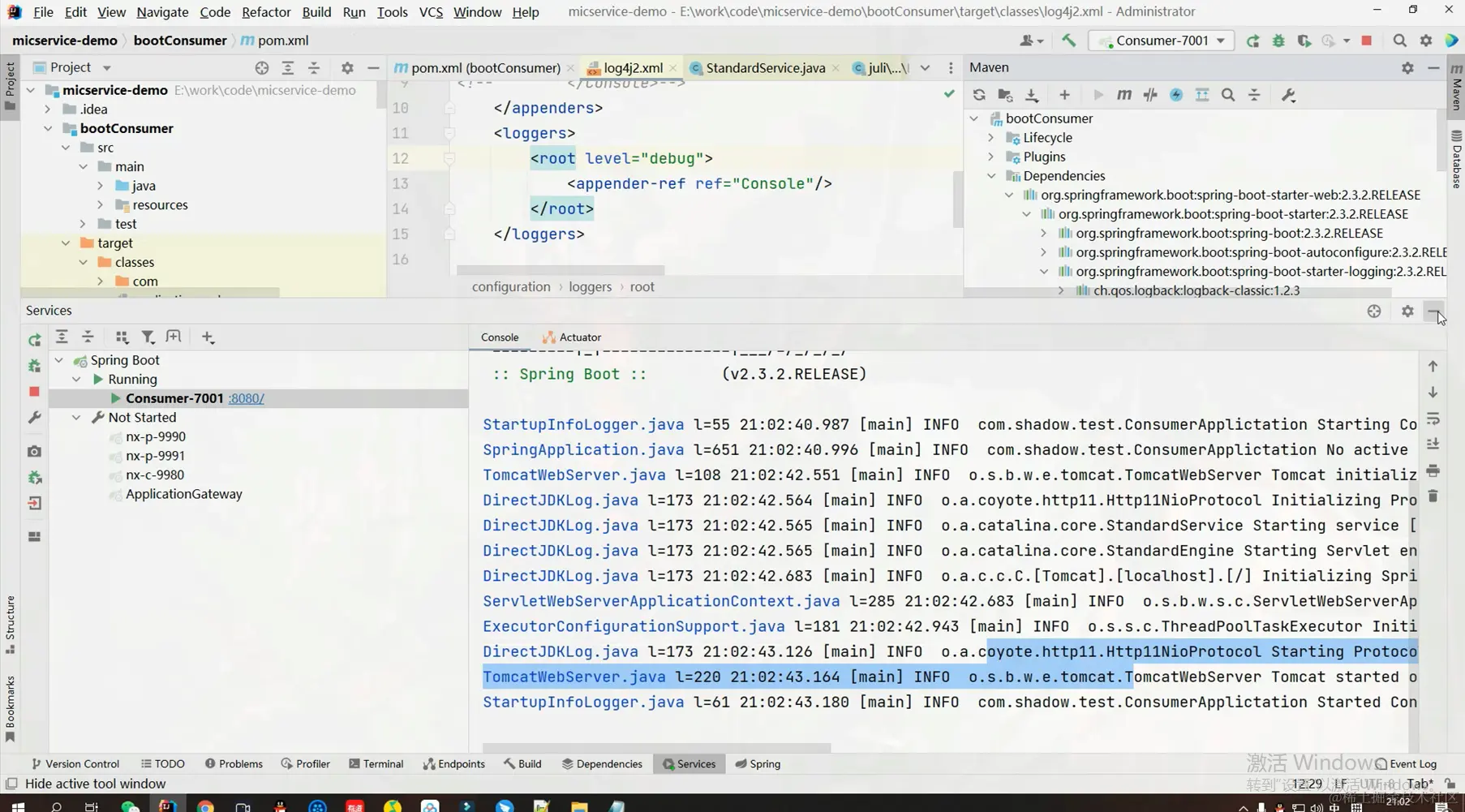Open Maven panel settings gear
Screen dimensions: 1465x812
[1407, 68]
